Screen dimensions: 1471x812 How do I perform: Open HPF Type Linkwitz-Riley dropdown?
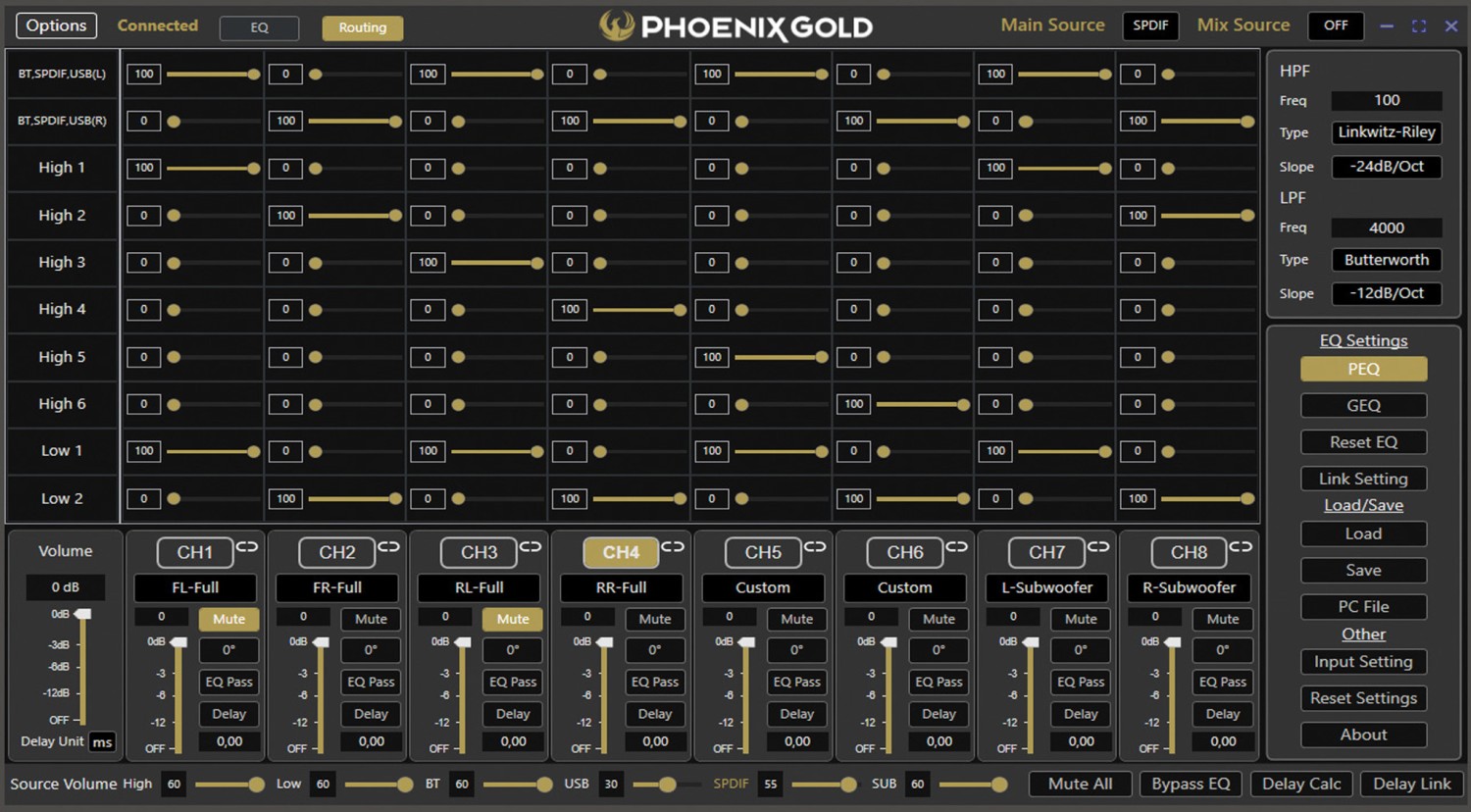(1387, 132)
